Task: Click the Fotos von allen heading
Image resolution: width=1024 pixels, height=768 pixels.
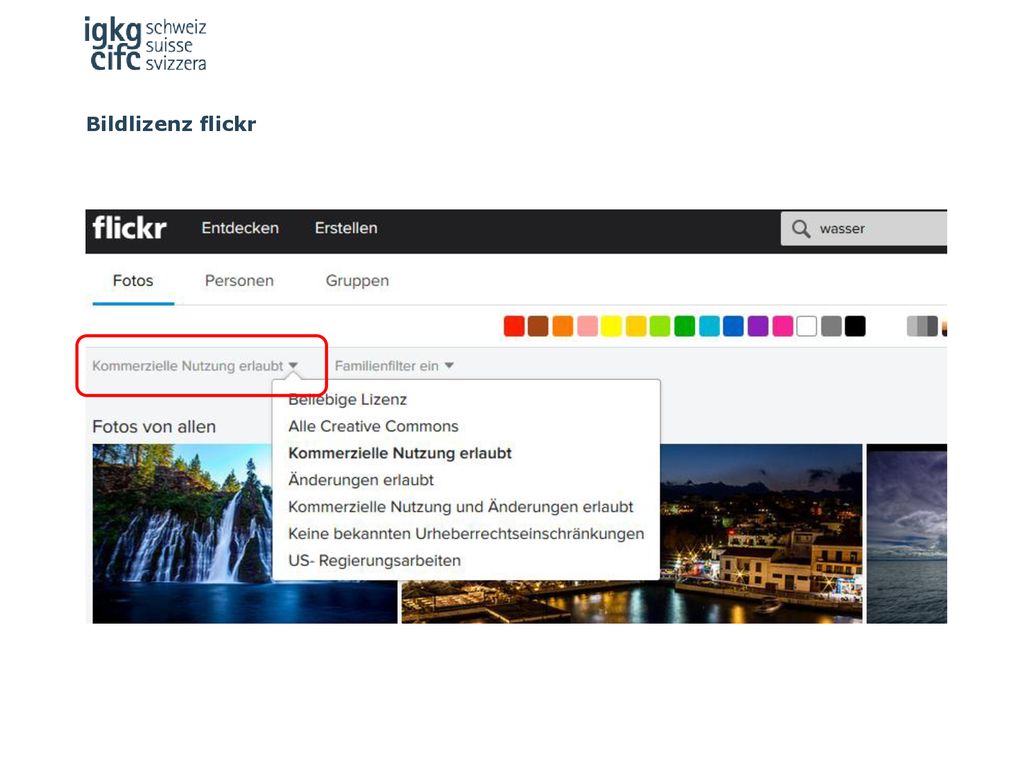Action: (154, 426)
